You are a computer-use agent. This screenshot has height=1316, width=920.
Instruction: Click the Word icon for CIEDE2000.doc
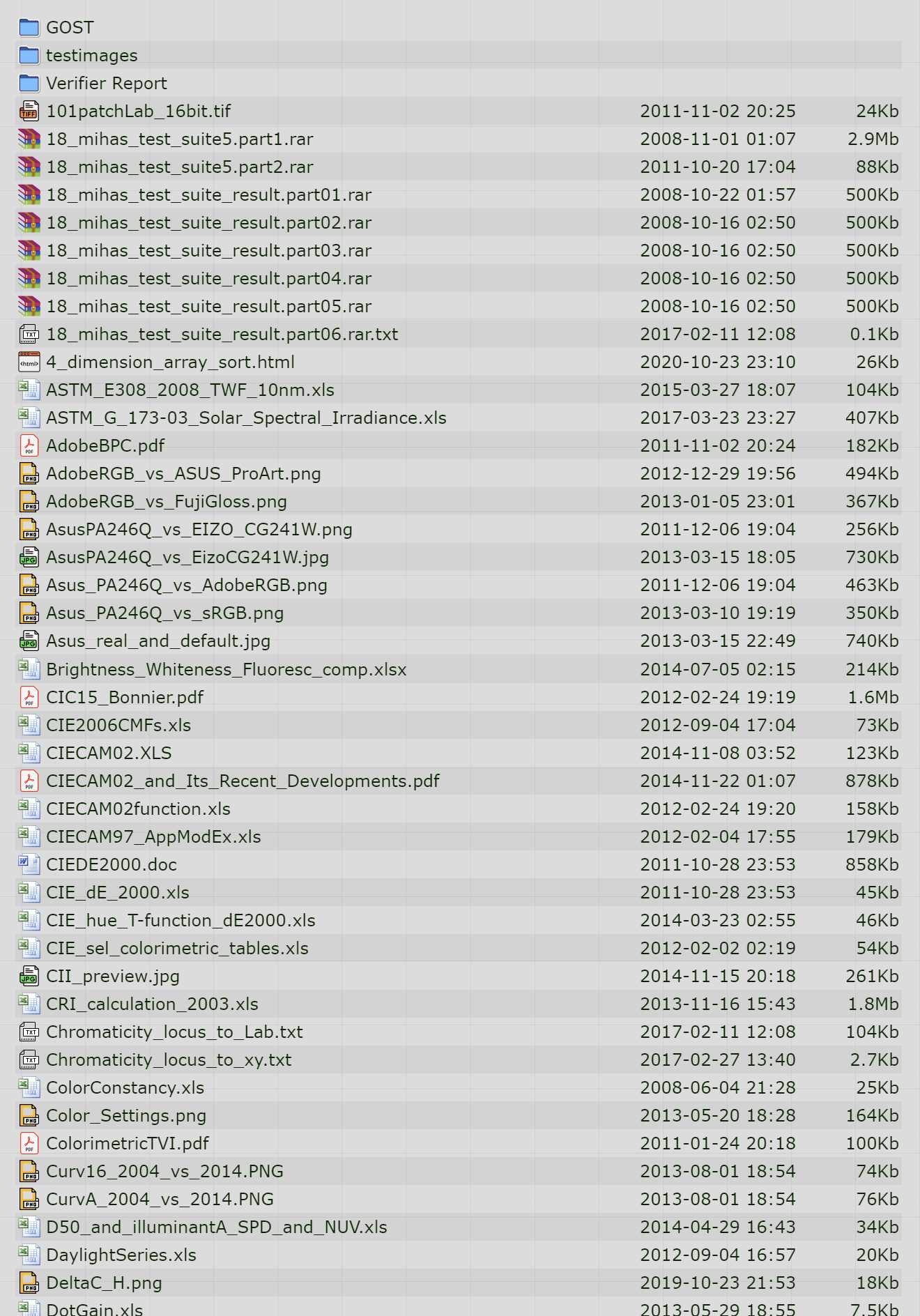pos(29,864)
